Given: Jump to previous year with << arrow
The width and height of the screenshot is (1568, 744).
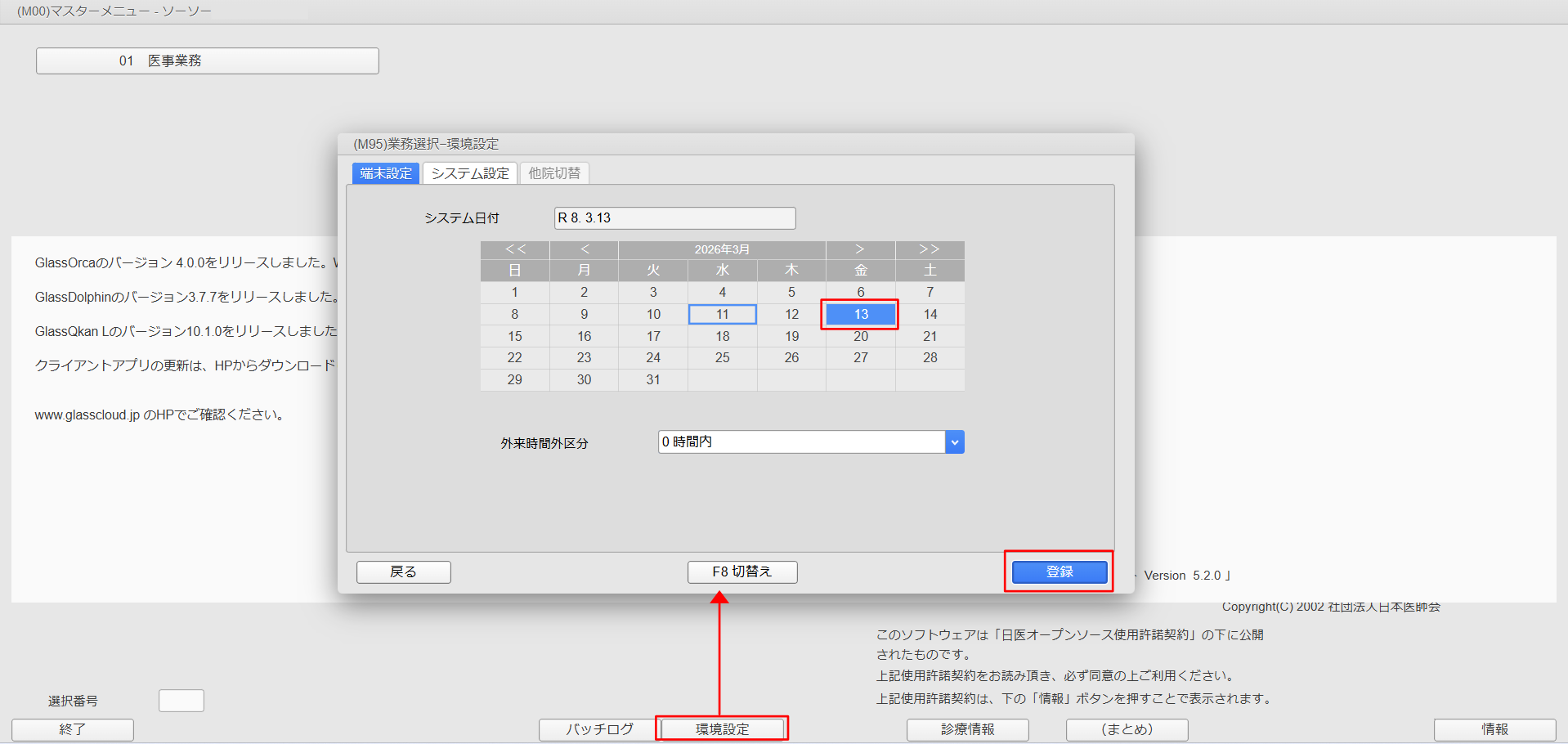Looking at the screenshot, I should [514, 249].
